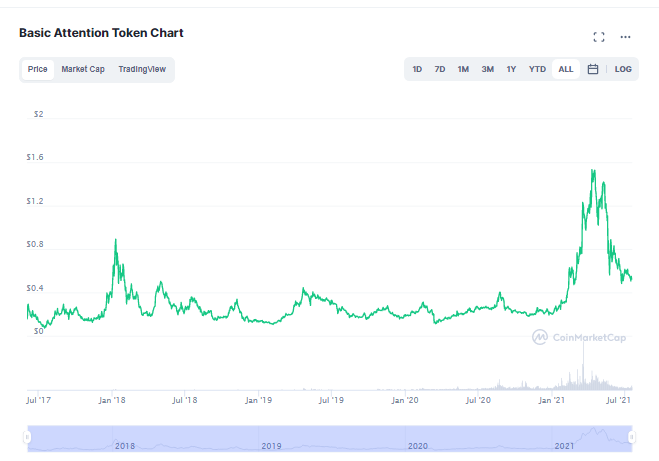Open the calendar date range picker
The width and height of the screenshot is (659, 461).
pyautogui.click(x=593, y=69)
